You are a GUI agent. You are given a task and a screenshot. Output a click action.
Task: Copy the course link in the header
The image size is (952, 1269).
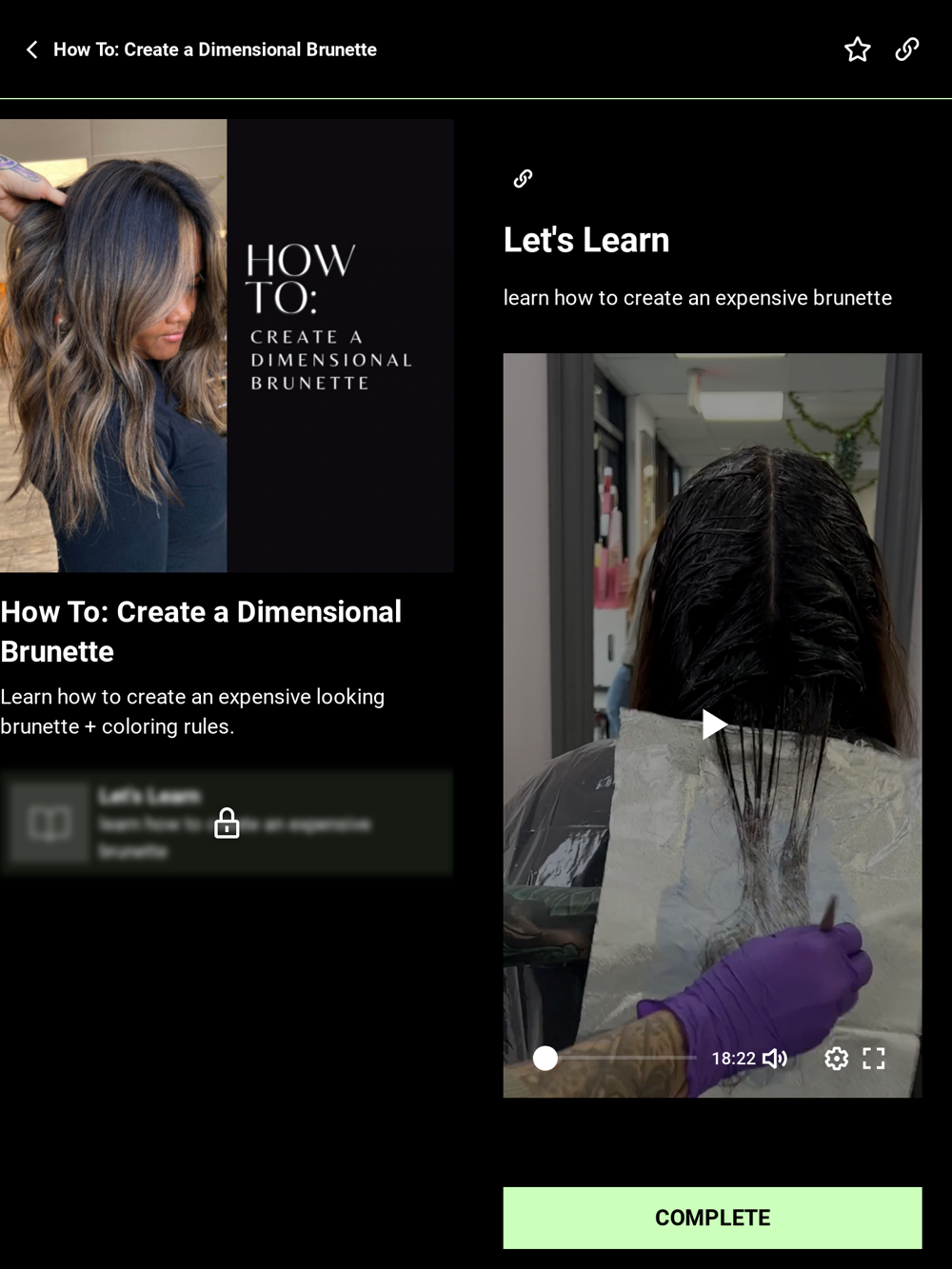(907, 50)
